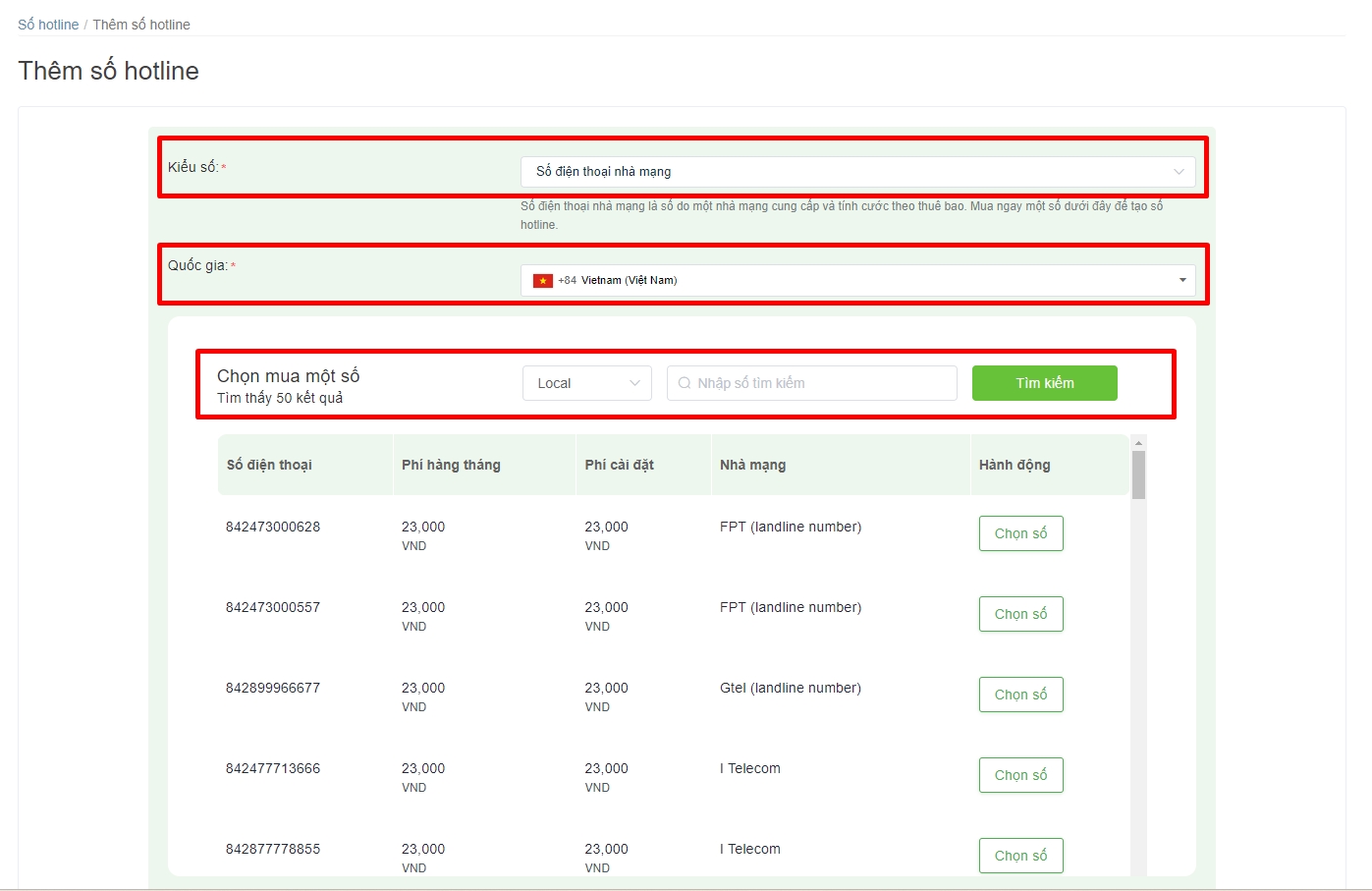Click the table scrollbar thumb
The image size is (1372, 891).
tap(1138, 475)
